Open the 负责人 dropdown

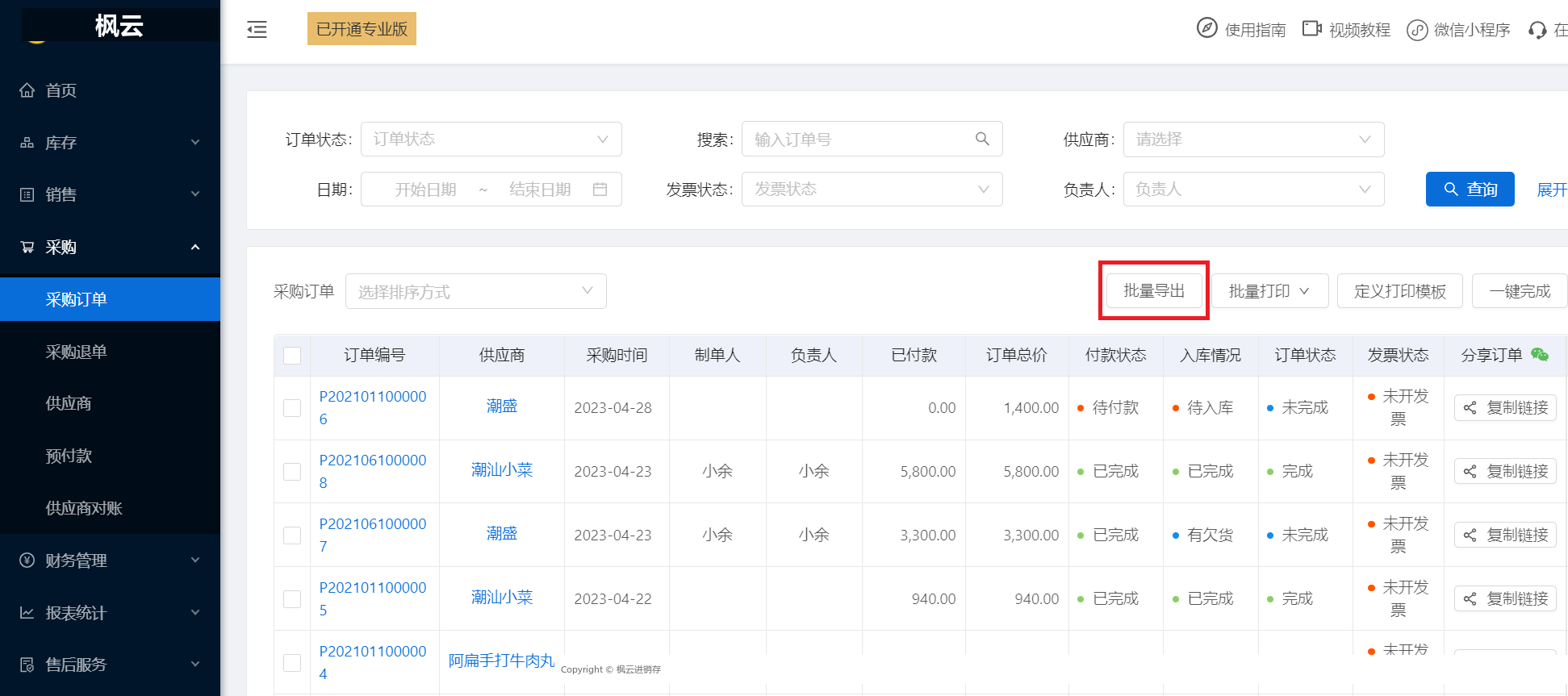1253,189
